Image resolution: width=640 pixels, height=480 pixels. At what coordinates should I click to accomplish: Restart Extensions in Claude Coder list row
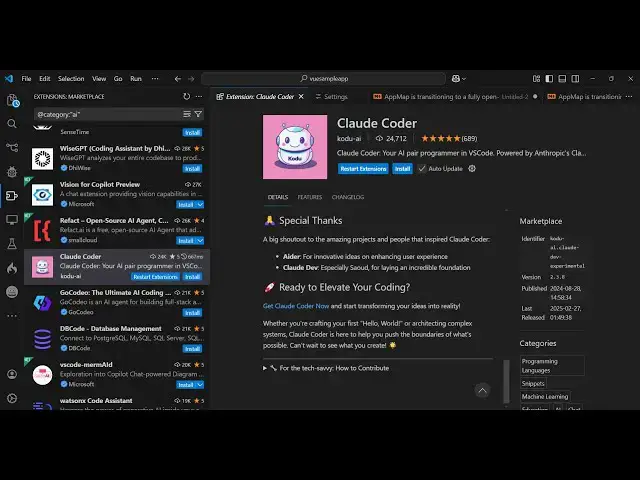[156, 277]
